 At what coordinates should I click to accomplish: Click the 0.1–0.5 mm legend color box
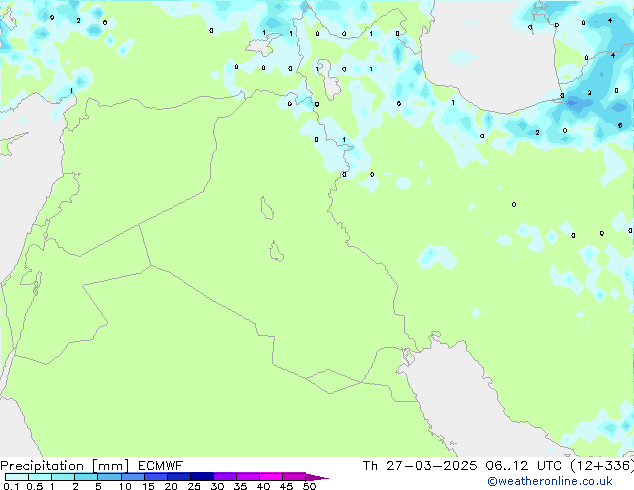click(17, 477)
